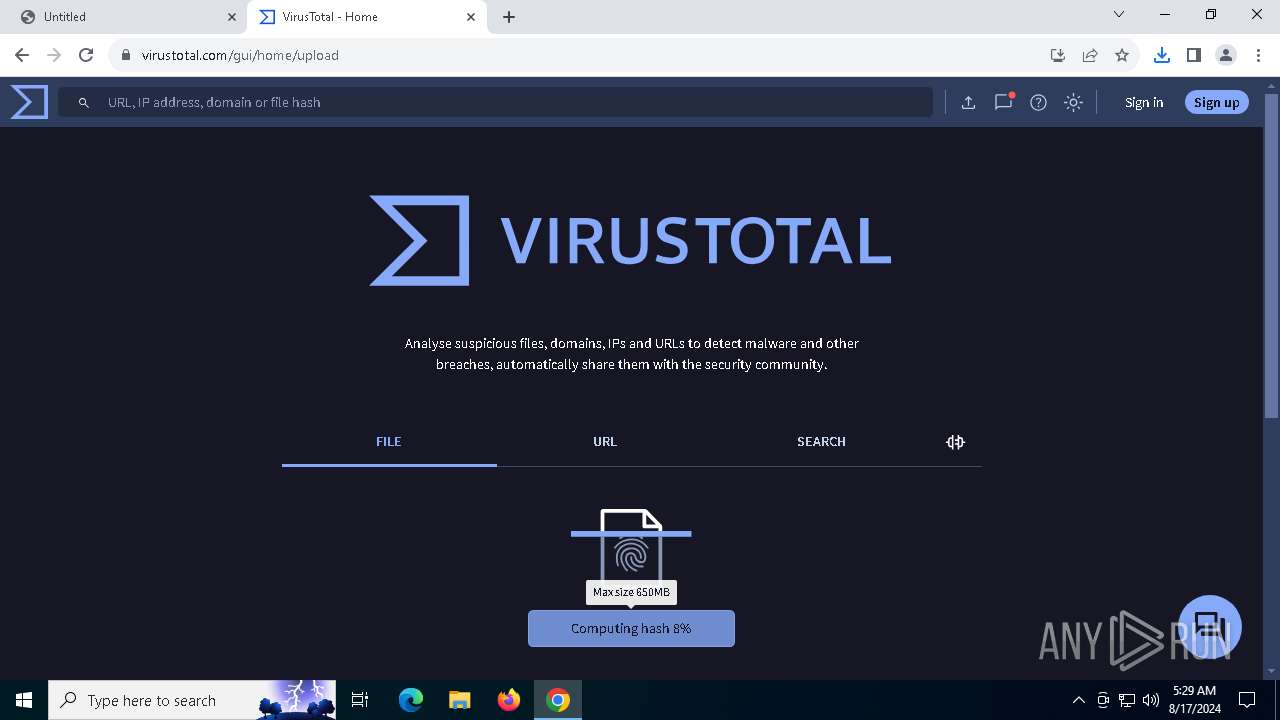This screenshot has width=1280, height=720.
Task: Open Chrome profile avatar icon
Action: pos(1226,55)
